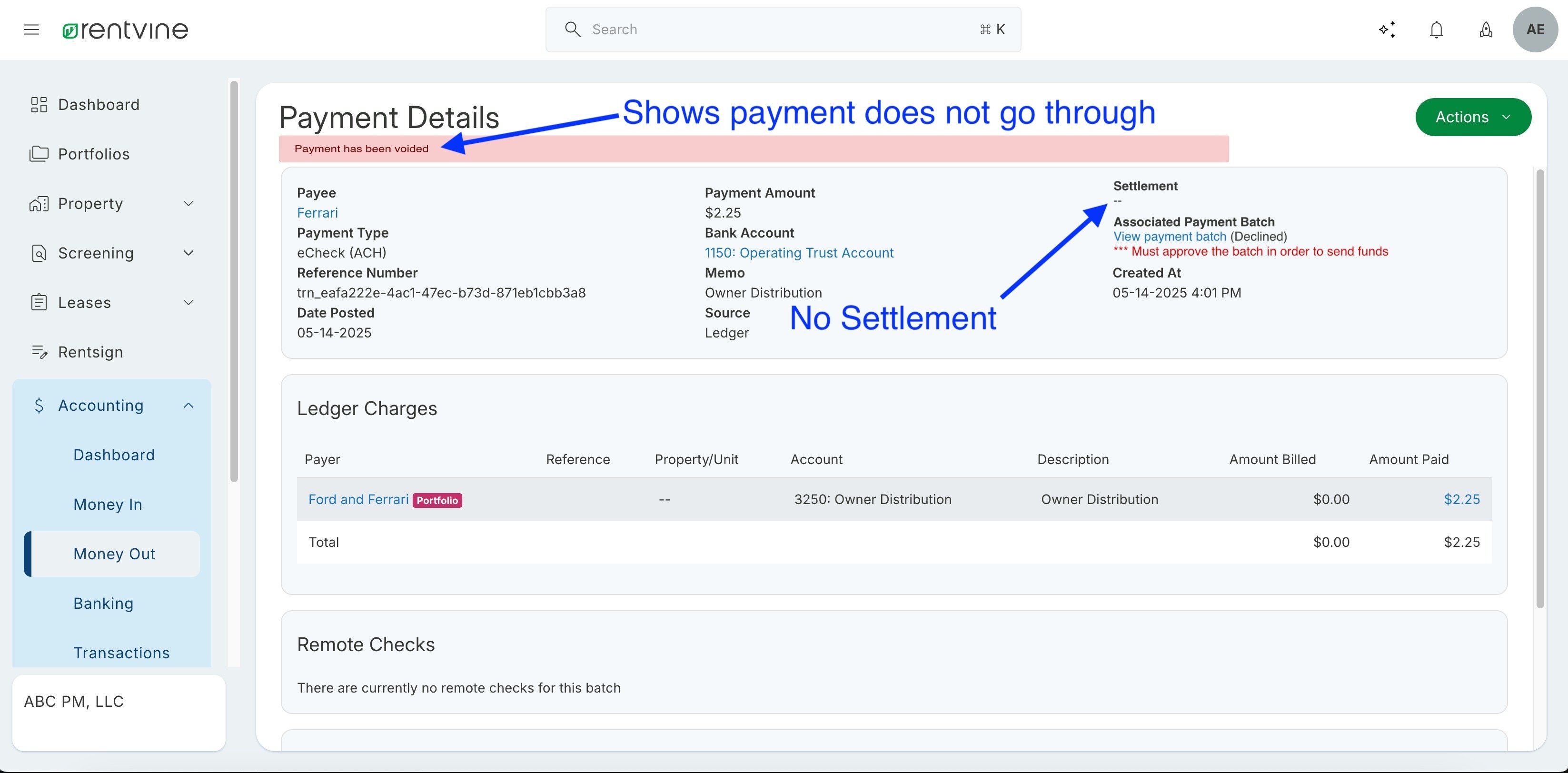The height and width of the screenshot is (773, 1568).
Task: Focus the top Search field
Action: pos(783,29)
